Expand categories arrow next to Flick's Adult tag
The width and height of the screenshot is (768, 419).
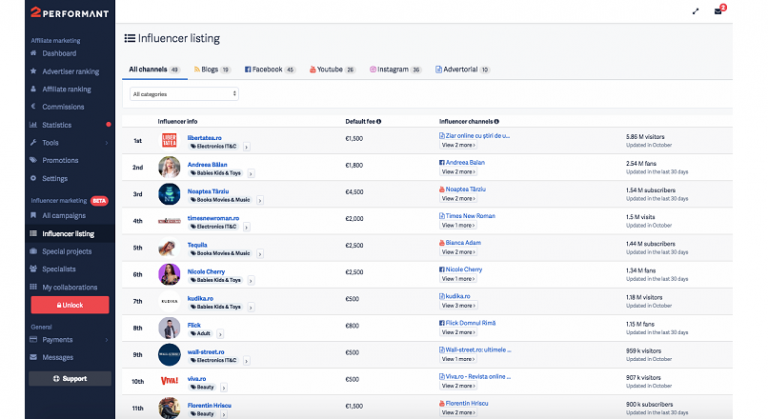(x=220, y=334)
